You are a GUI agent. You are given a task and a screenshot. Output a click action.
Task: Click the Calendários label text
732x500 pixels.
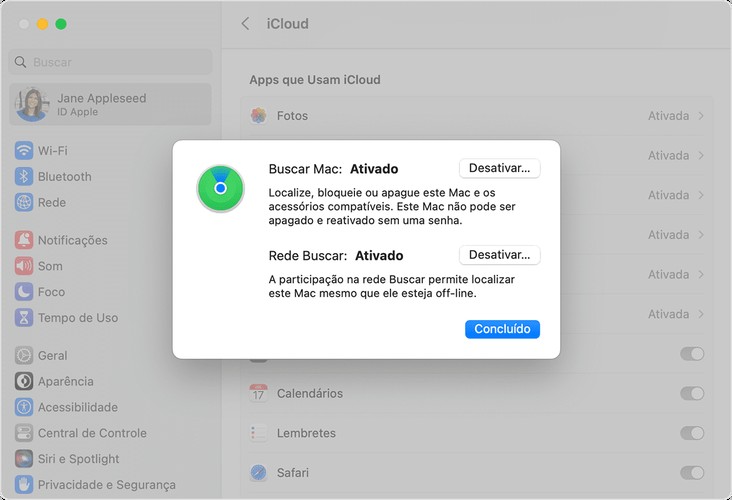310,394
